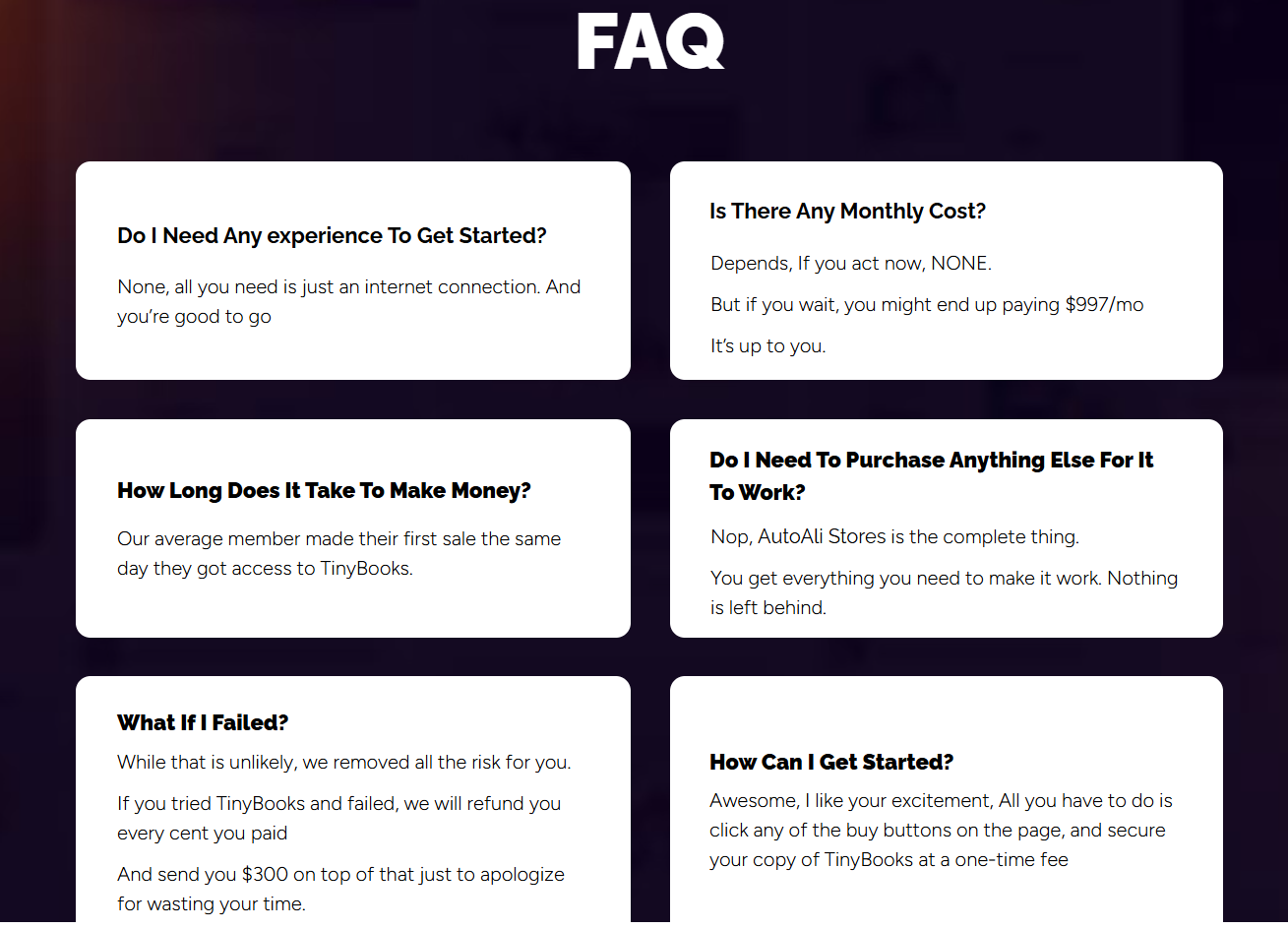Select "Do I Need Any experience To Get Started?" question
Screen dimensions: 1288x929
[x=332, y=236]
